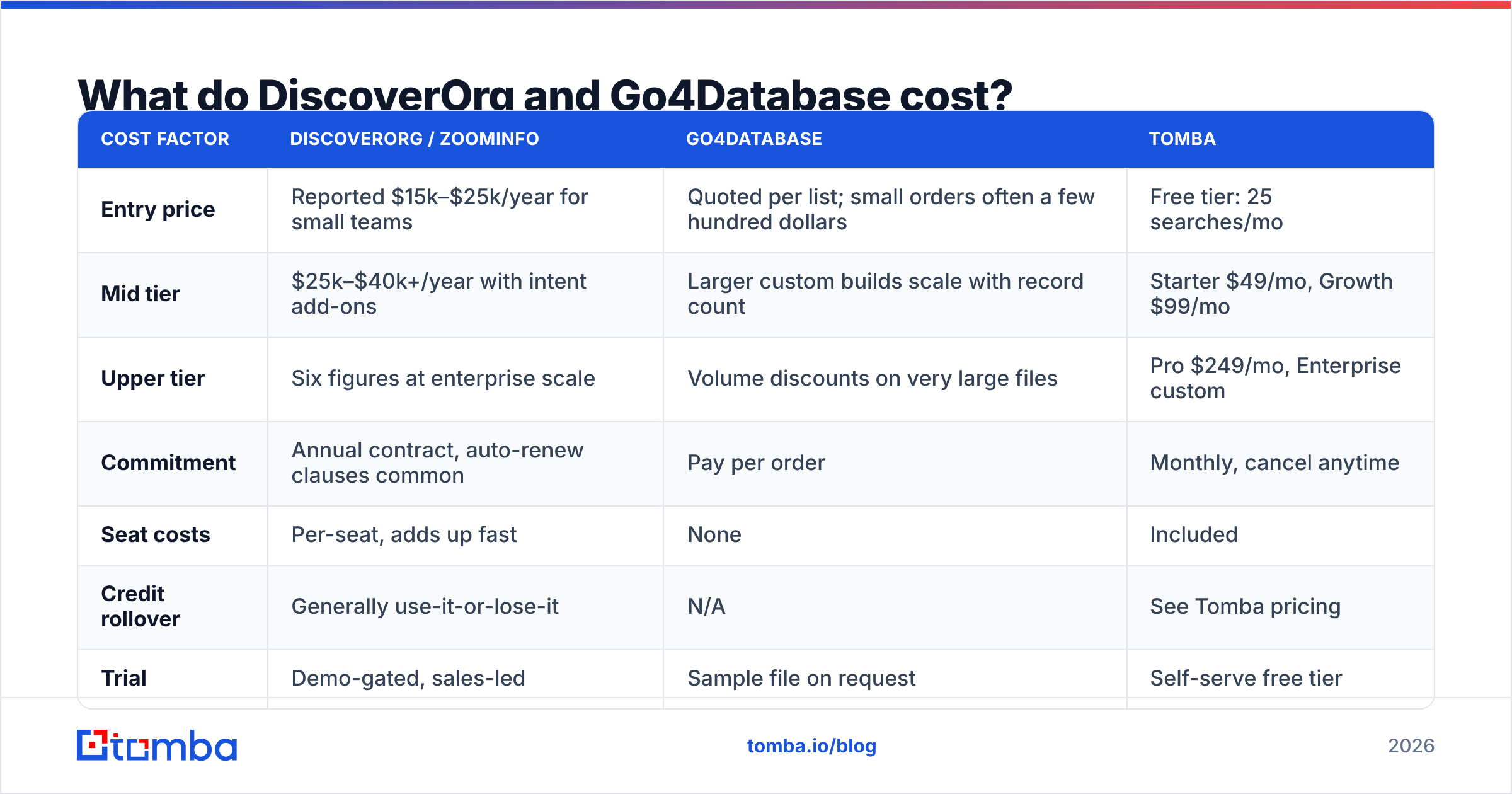
Task: Click 'Reported $15k–$25k/year for small teams' cell
Action: [440, 209]
